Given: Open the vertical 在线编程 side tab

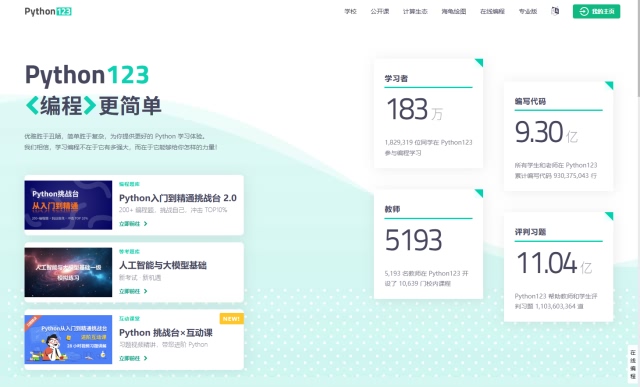Looking at the screenshot, I should tap(633, 364).
